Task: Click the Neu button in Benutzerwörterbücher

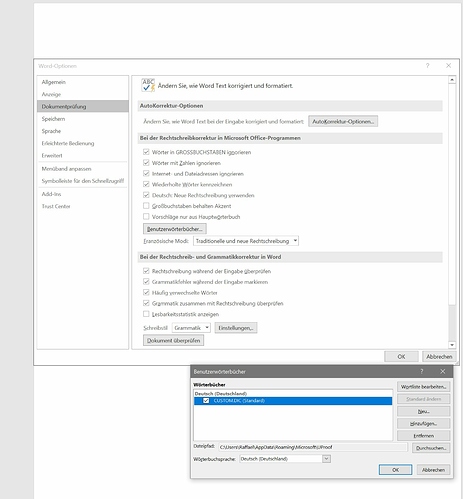Action: pos(424,412)
